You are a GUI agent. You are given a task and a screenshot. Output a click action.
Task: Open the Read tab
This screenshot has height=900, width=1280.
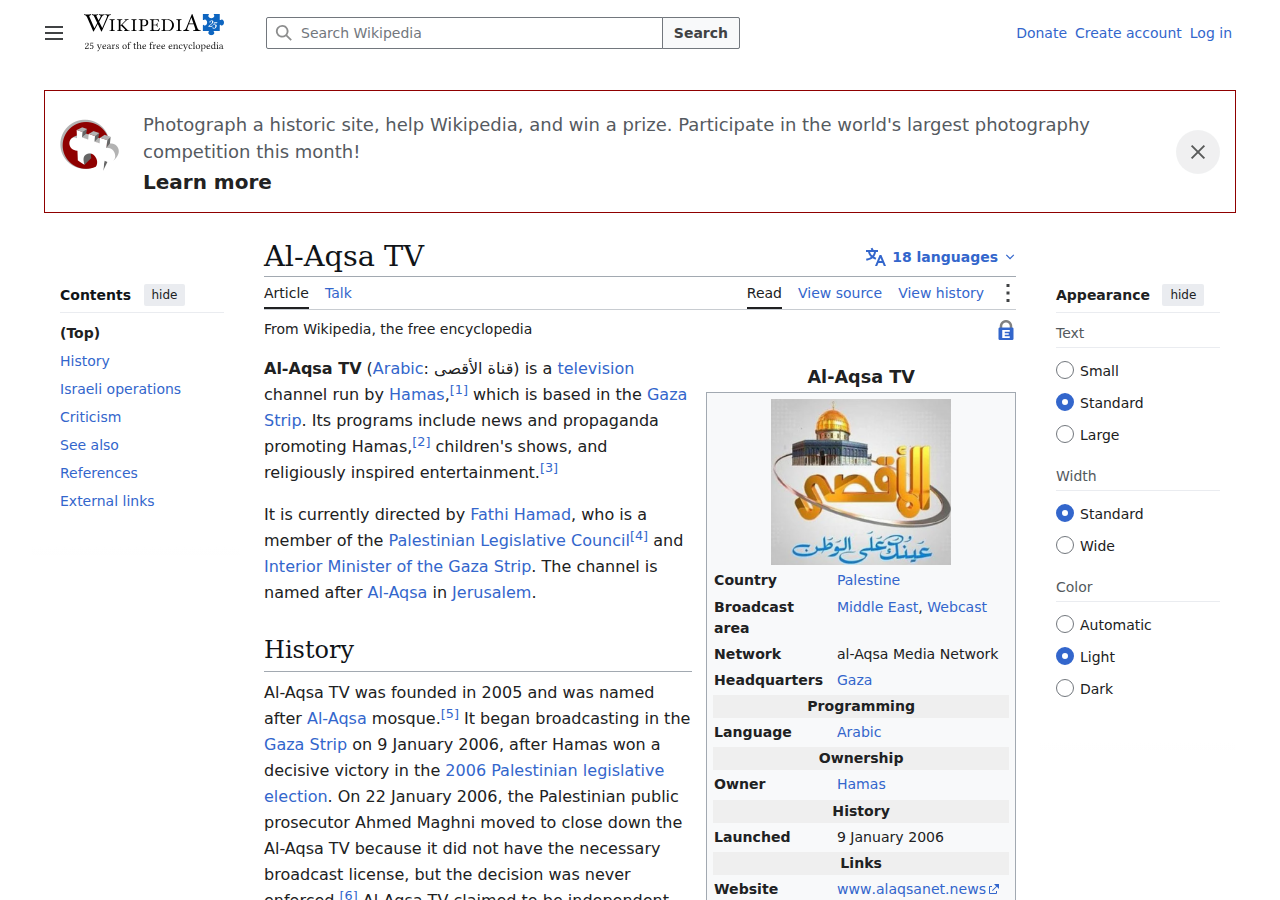point(764,293)
